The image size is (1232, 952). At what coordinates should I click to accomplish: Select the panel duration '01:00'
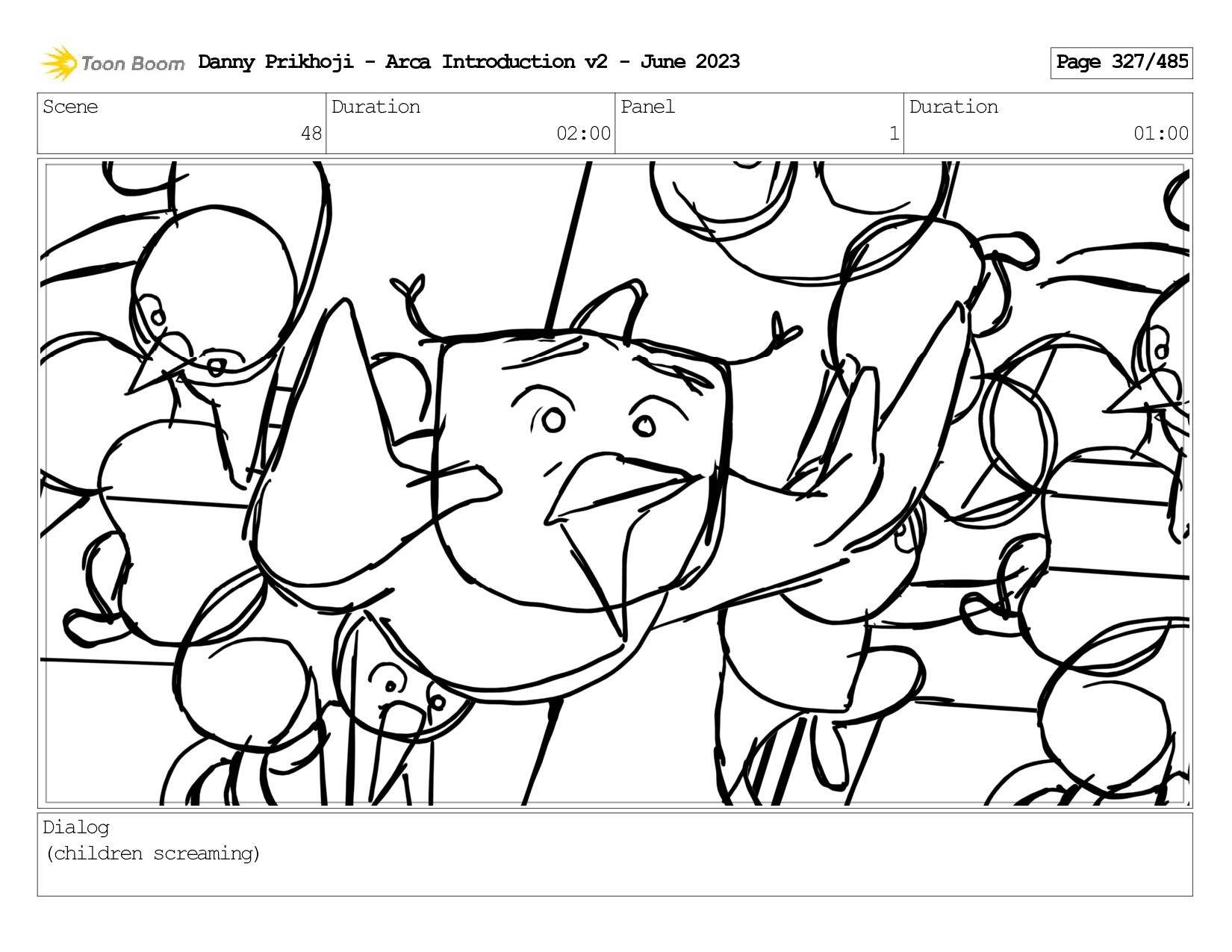tap(1161, 134)
